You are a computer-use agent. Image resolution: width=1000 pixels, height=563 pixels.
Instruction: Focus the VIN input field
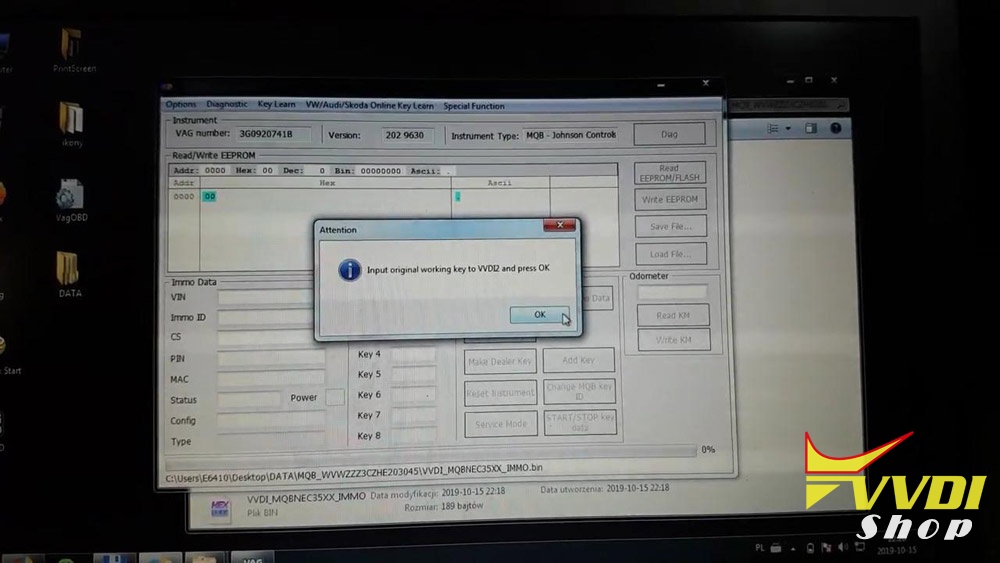[x=265, y=297]
